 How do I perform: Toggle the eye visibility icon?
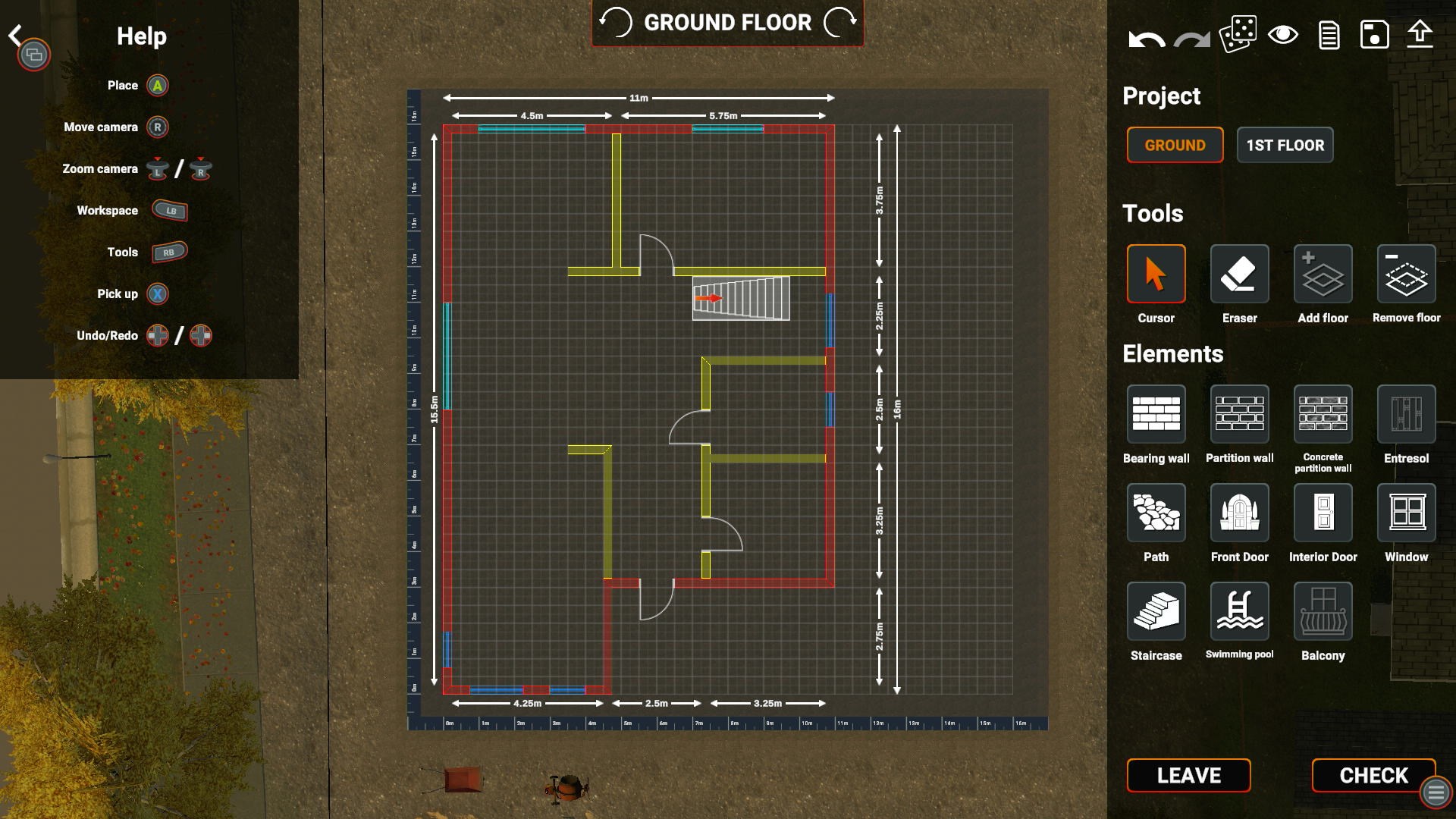(1283, 33)
